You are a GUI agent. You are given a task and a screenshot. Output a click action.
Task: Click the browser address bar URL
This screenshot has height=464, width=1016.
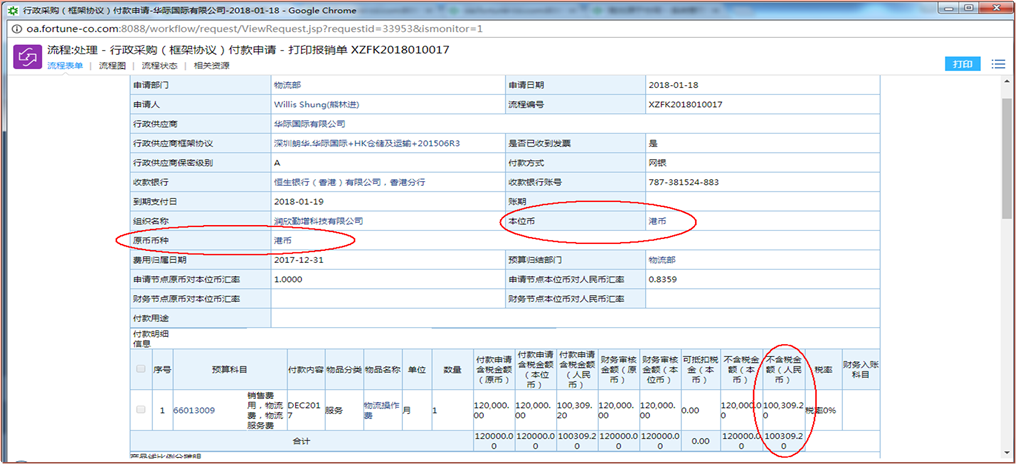click(x=255, y=29)
